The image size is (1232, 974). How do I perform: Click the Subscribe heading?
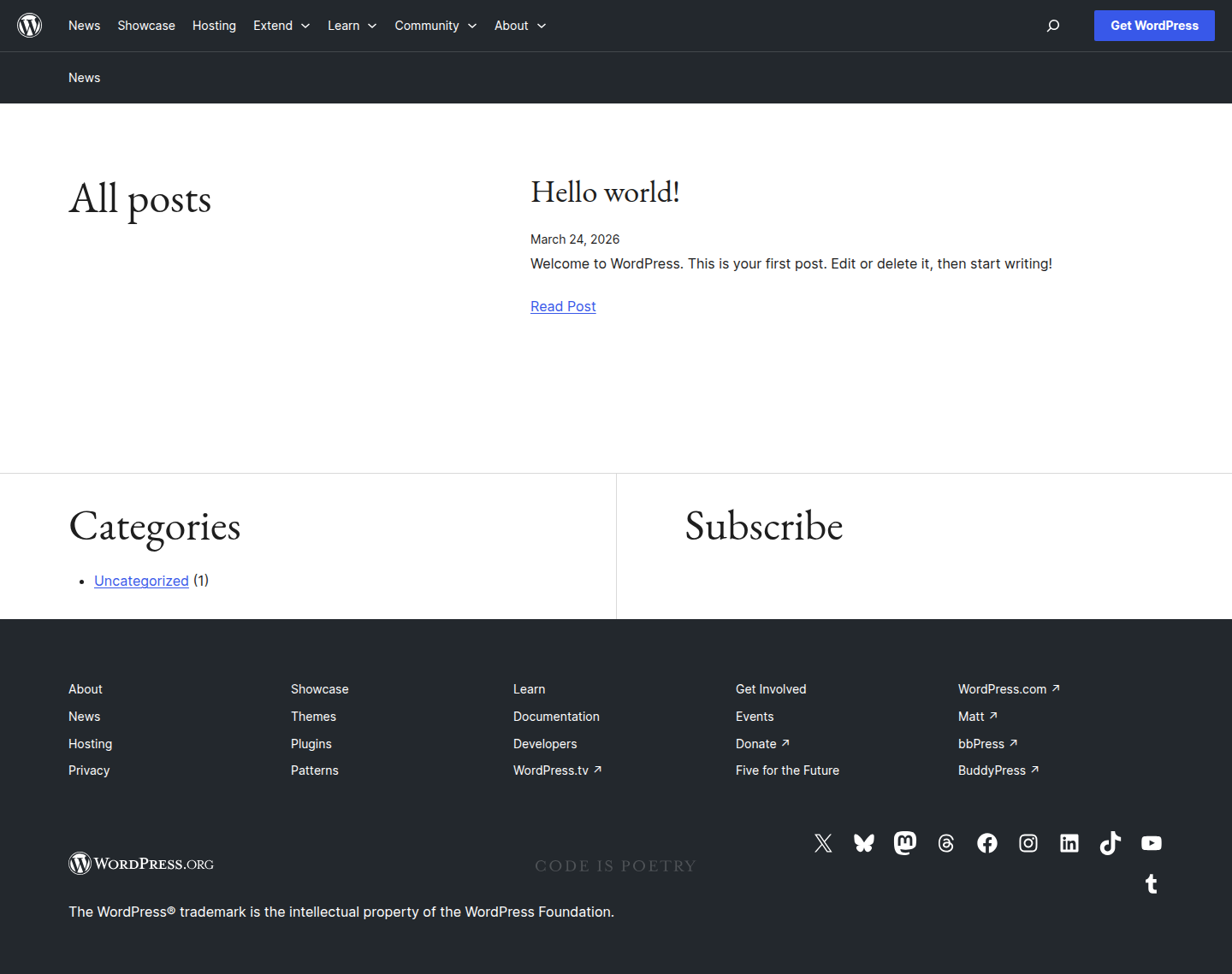764,526
